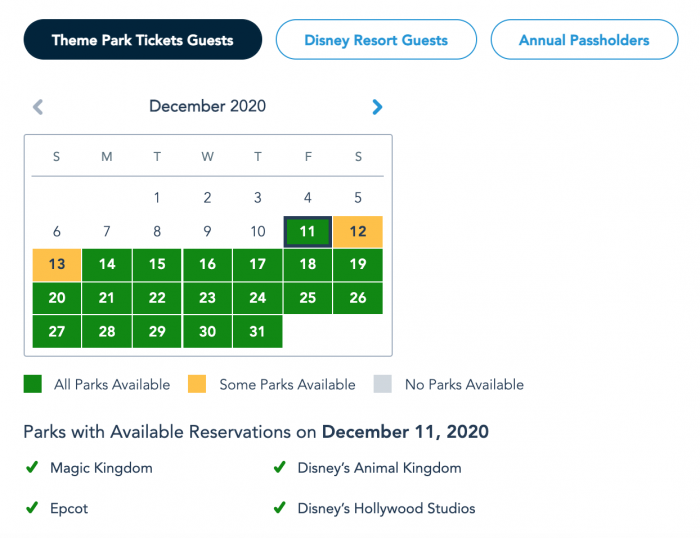
Task: Click the Disney's Hollywood Studios check mark
Action: (280, 508)
